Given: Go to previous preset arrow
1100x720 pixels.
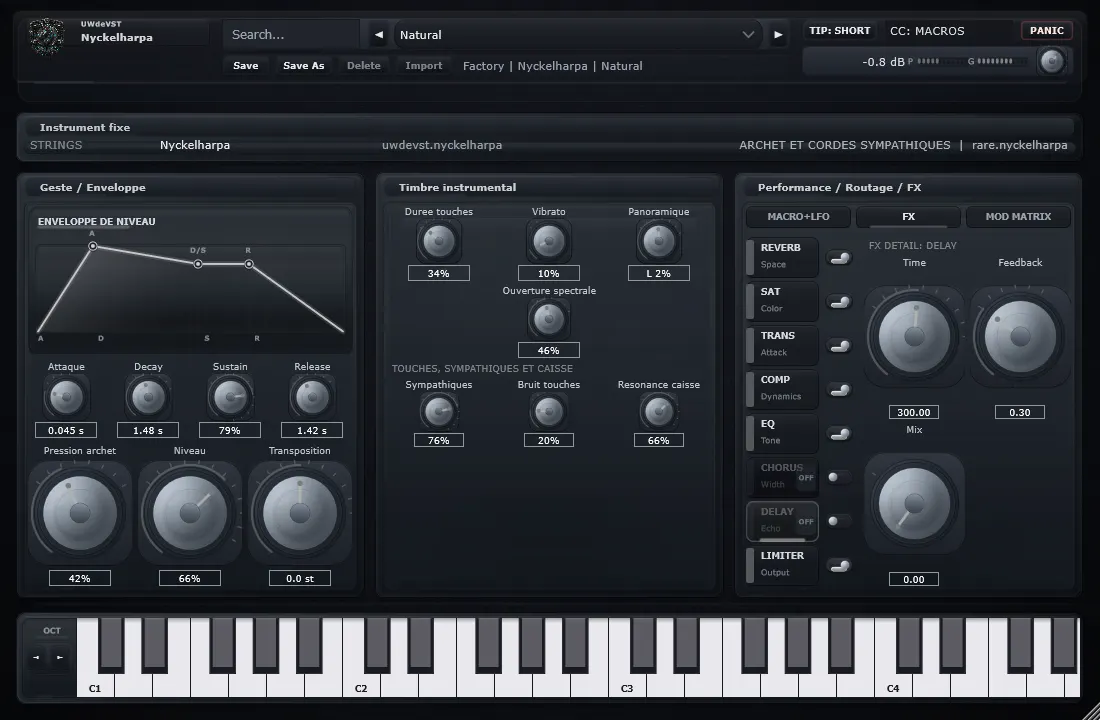Looking at the screenshot, I should 379,34.
